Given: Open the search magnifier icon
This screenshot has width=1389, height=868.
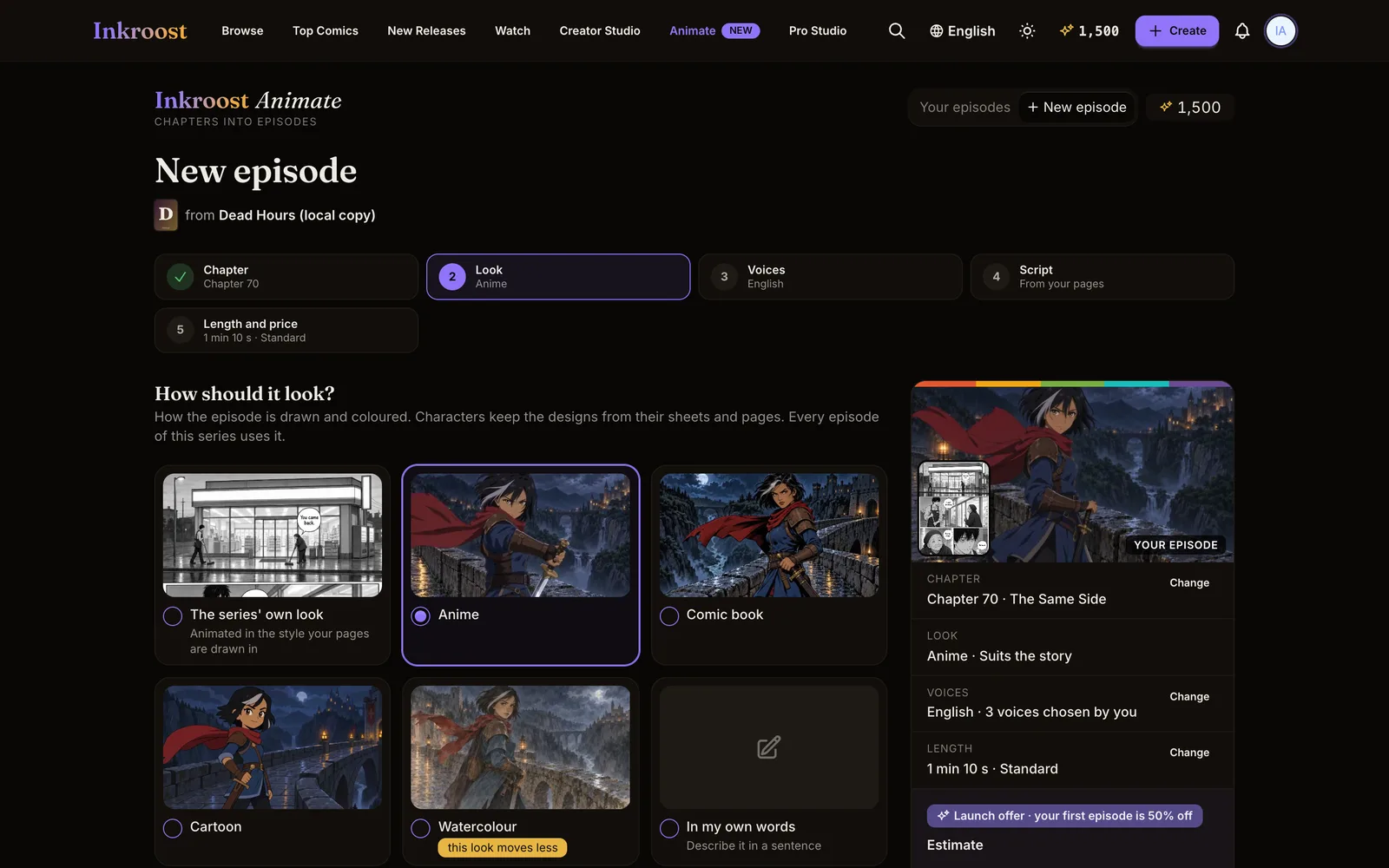Looking at the screenshot, I should tap(897, 30).
